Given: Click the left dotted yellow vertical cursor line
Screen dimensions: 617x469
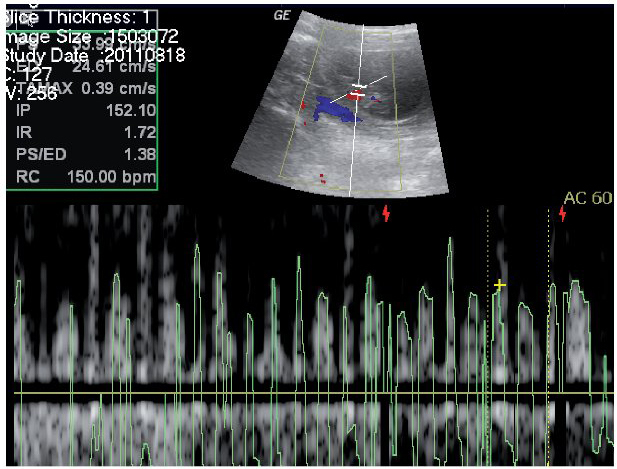Looking at the screenshot, I should [x=488, y=330].
